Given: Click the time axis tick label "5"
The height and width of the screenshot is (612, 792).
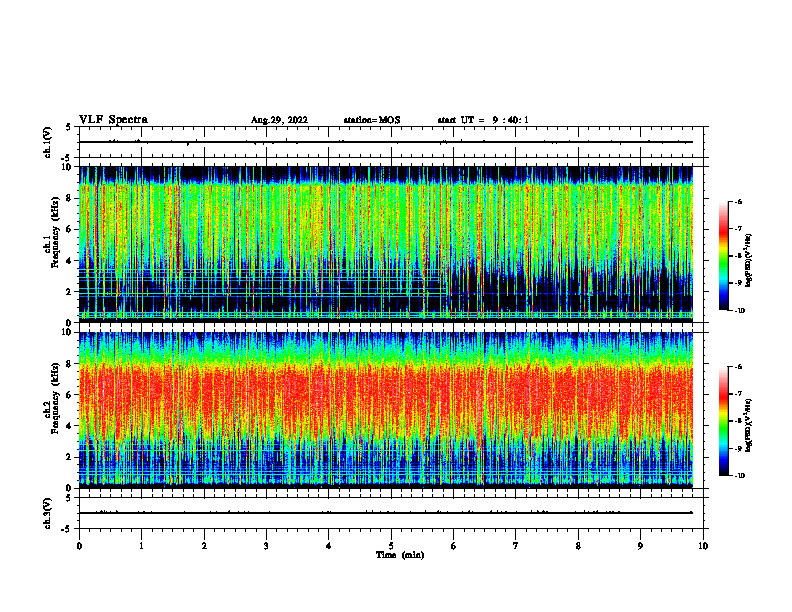Looking at the screenshot, I should [391, 546].
